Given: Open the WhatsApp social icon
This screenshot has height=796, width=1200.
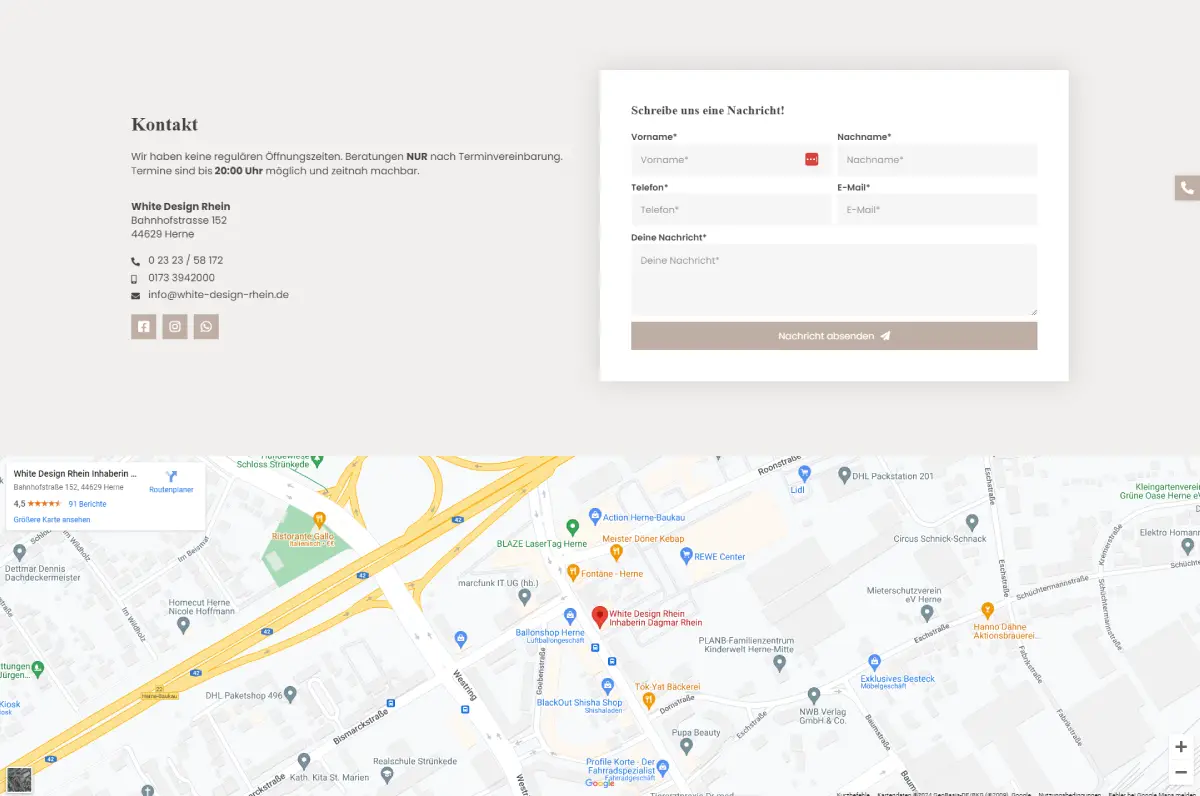Looking at the screenshot, I should pyautogui.click(x=206, y=327).
